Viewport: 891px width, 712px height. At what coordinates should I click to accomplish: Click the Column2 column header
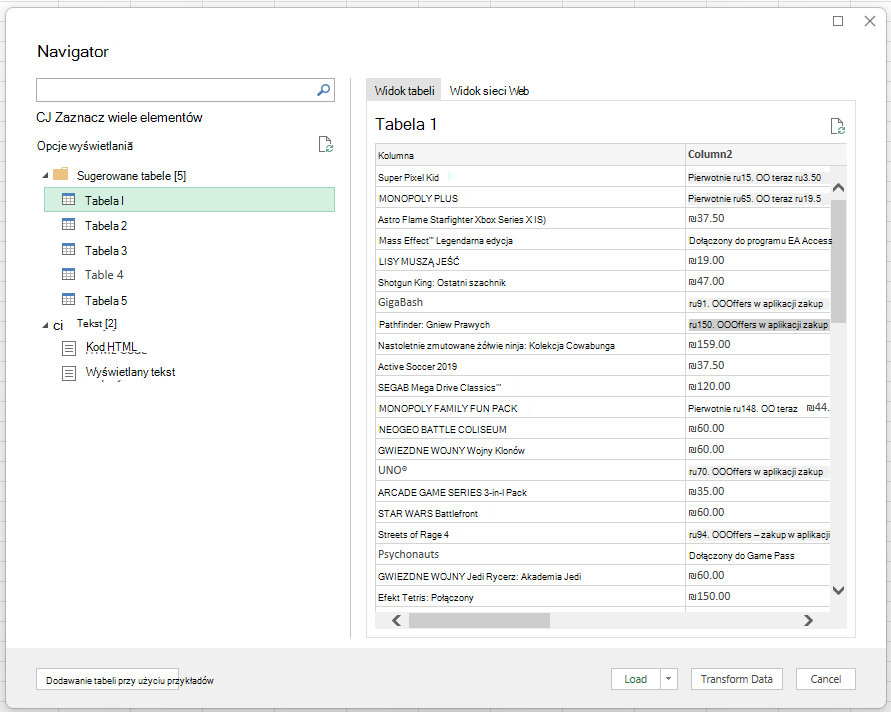(766, 155)
